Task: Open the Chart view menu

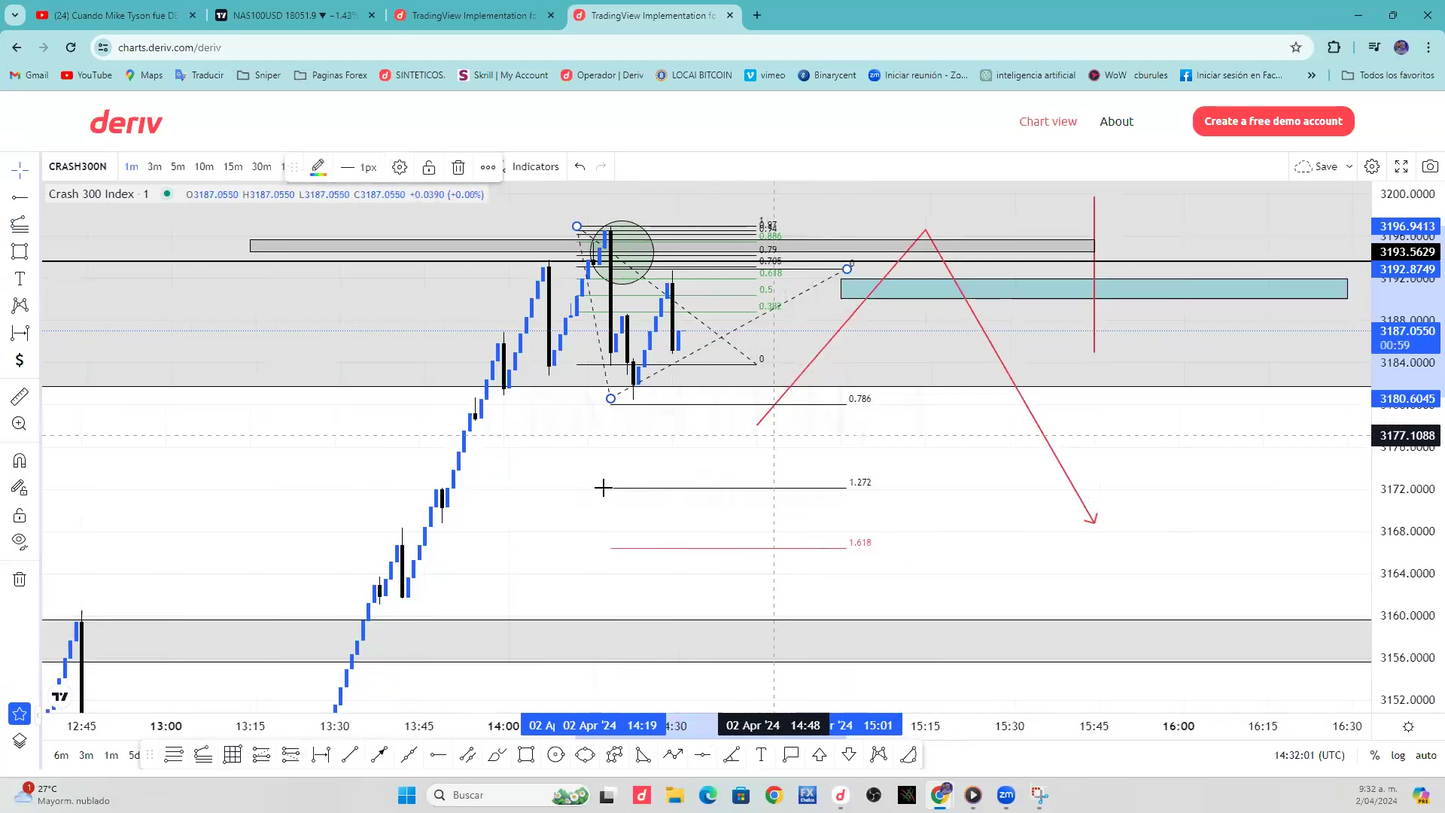Action: coord(1048,121)
